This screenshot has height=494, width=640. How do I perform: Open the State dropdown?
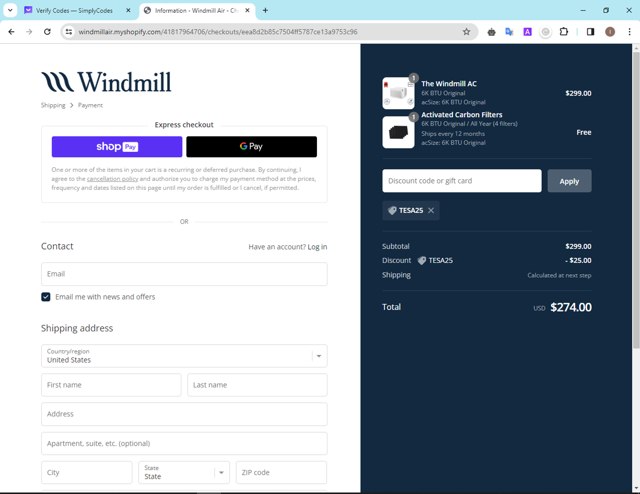coord(184,472)
